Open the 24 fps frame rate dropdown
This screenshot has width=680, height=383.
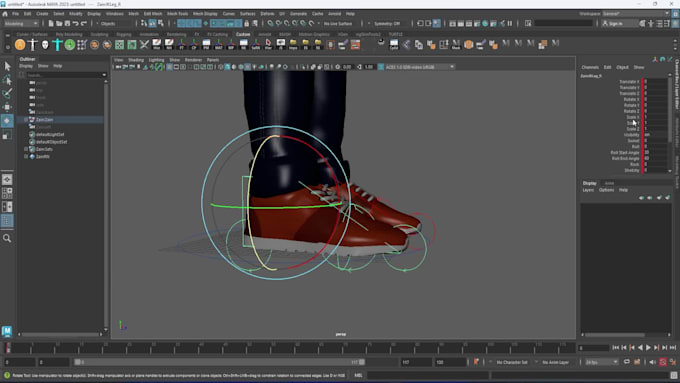pyautogui.click(x=602, y=362)
